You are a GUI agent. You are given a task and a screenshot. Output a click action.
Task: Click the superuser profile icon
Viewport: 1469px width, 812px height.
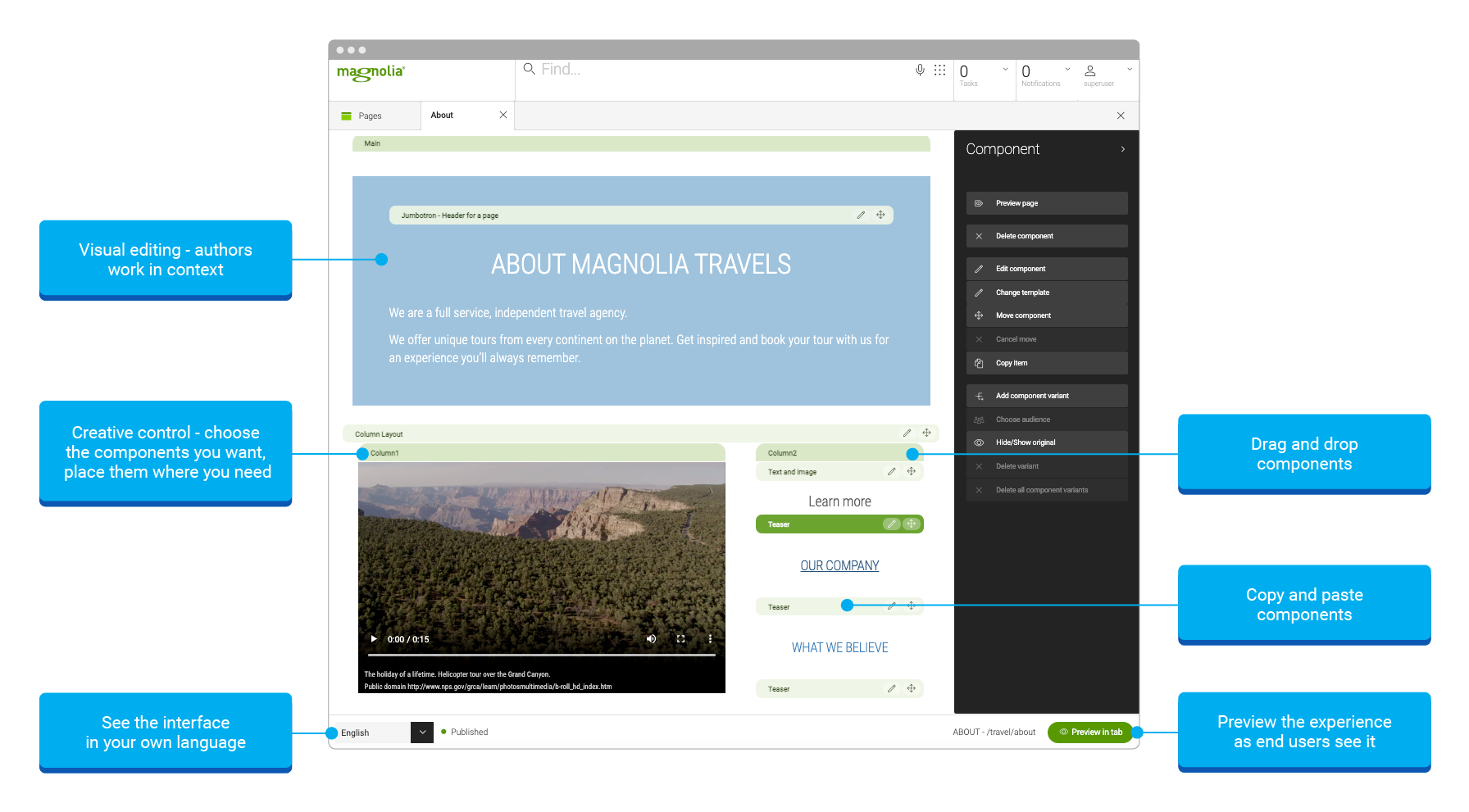[x=1090, y=71]
